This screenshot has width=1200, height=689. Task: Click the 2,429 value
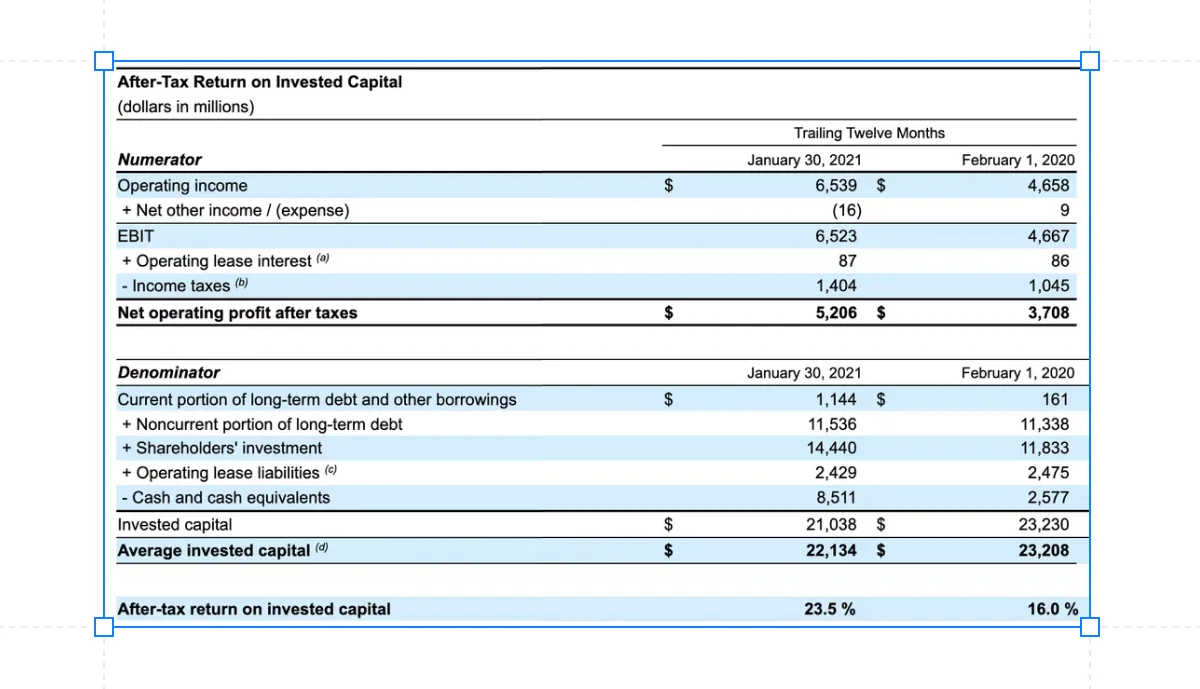click(836, 473)
